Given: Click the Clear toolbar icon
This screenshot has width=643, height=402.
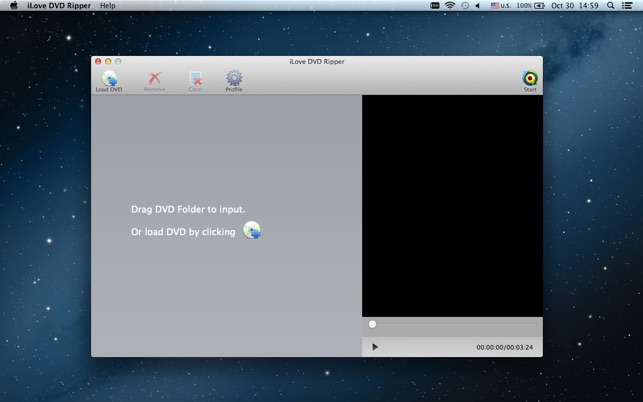Looking at the screenshot, I should [195, 79].
